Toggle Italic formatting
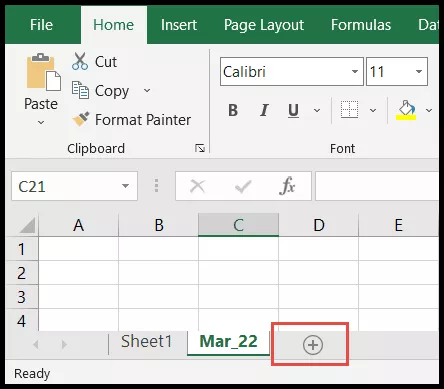Image resolution: width=444 pixels, height=389 pixels. (x=264, y=110)
